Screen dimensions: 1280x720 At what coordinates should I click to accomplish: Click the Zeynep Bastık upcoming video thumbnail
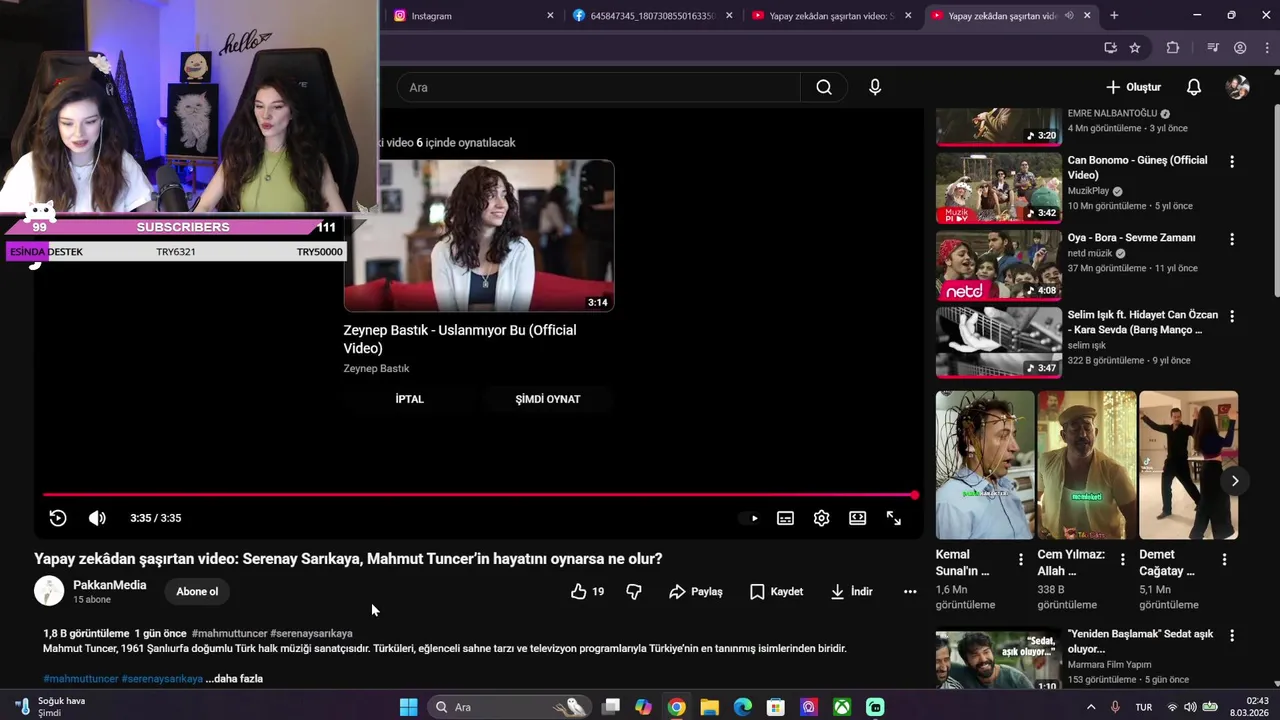[x=479, y=236]
